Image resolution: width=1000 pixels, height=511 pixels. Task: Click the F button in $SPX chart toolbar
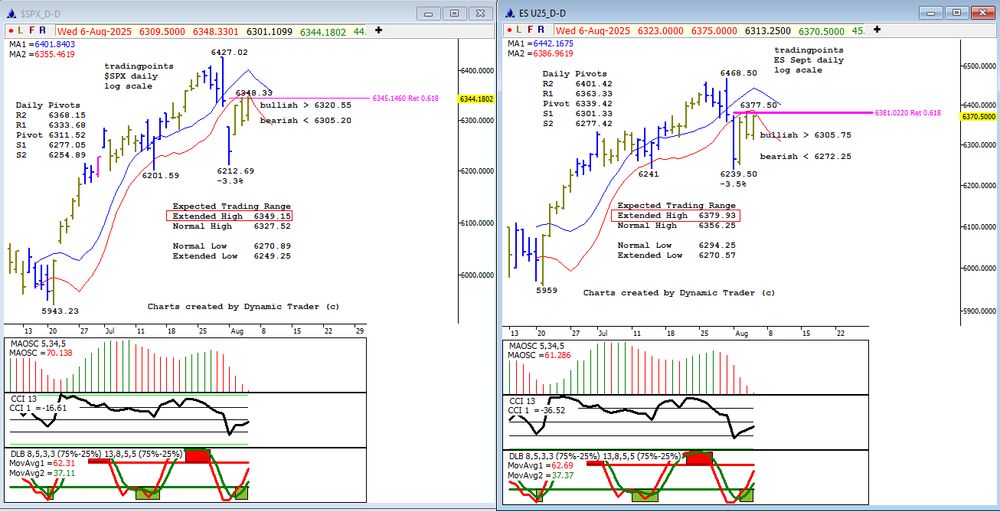pyautogui.click(x=32, y=30)
